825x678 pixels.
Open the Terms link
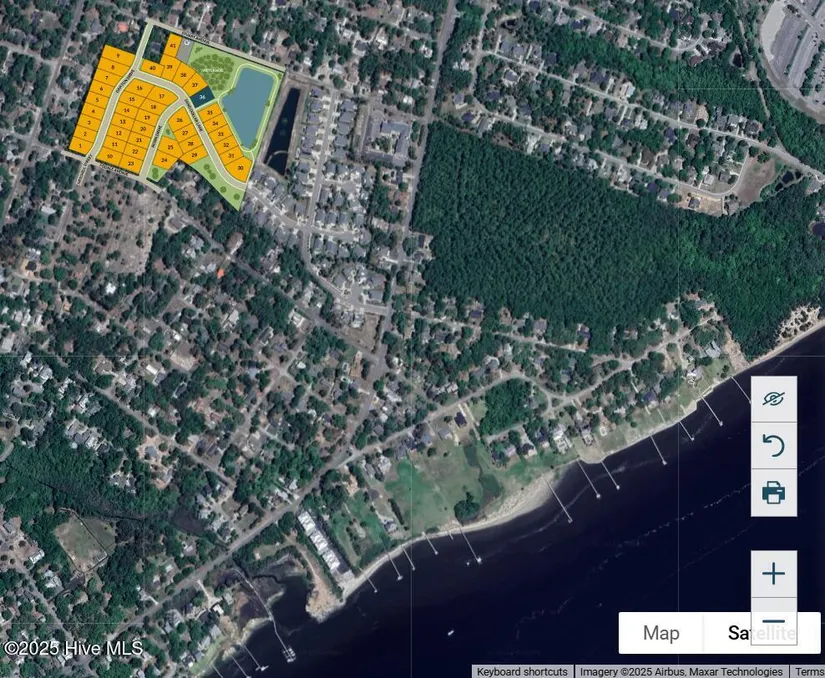click(807, 672)
